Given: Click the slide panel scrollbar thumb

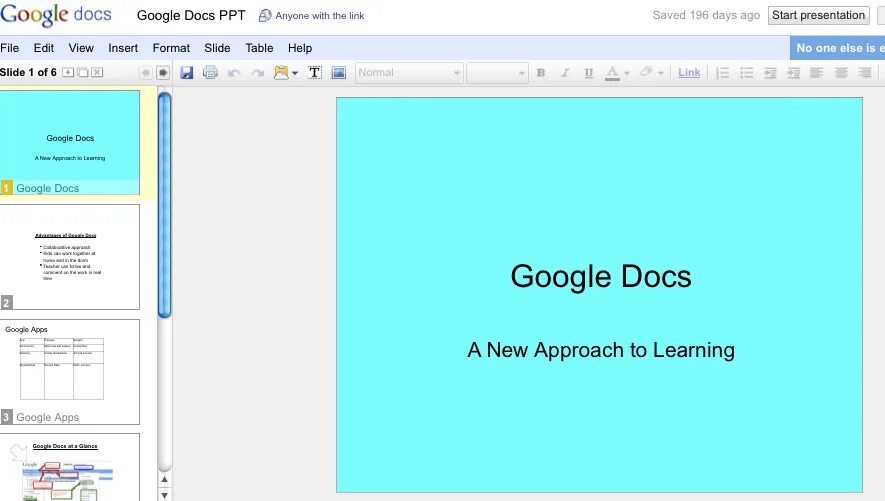Looking at the screenshot, I should click(x=164, y=205).
